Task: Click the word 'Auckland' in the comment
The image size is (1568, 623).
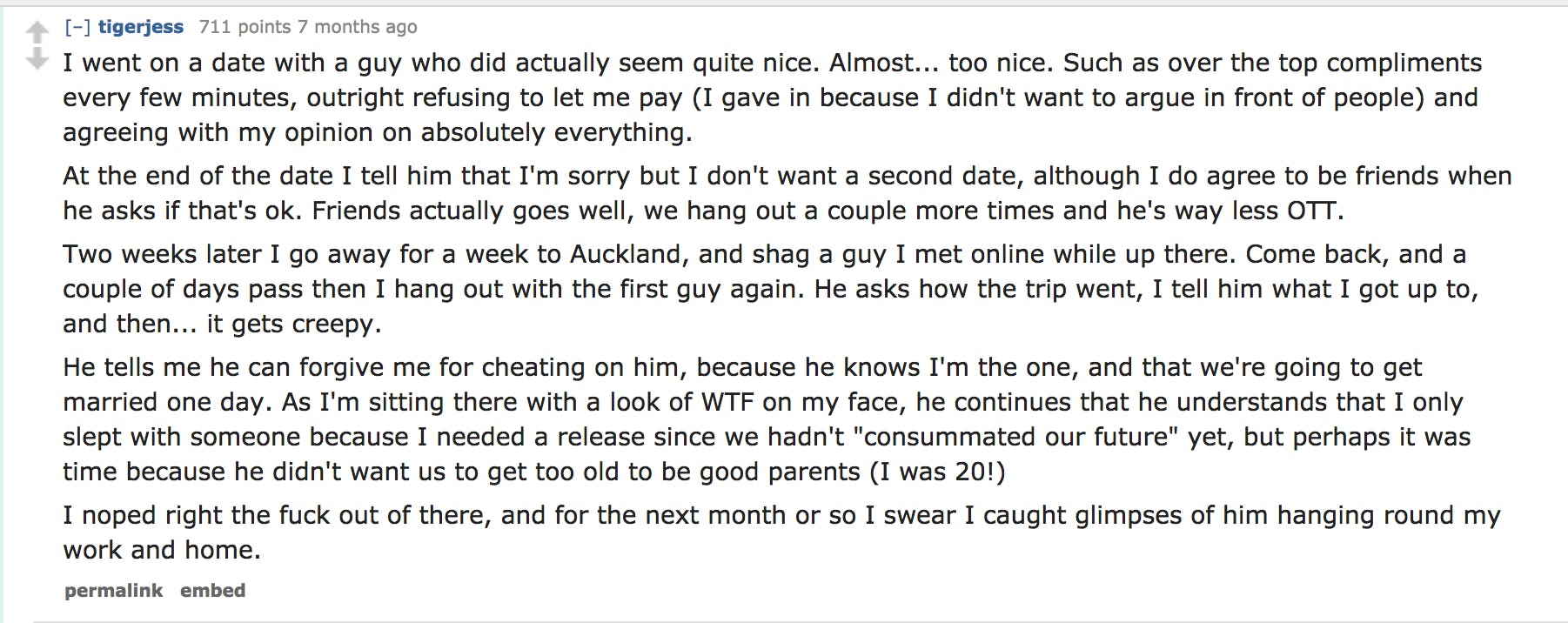Action: coord(627,254)
